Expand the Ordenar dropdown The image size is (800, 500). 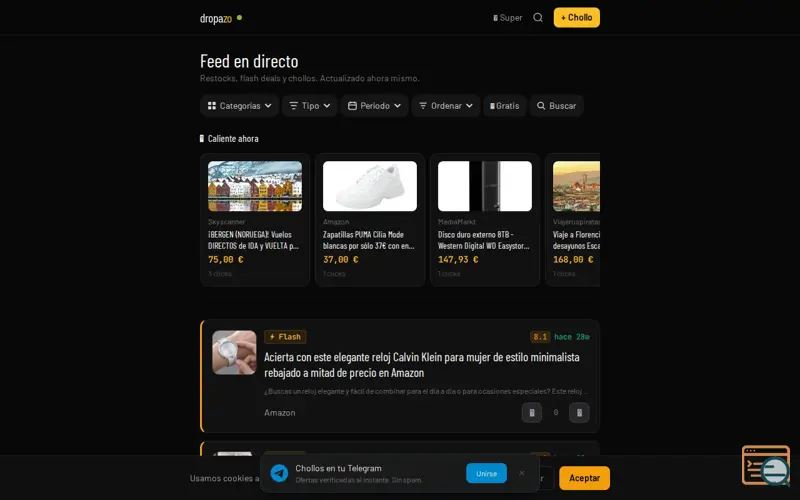click(x=446, y=106)
